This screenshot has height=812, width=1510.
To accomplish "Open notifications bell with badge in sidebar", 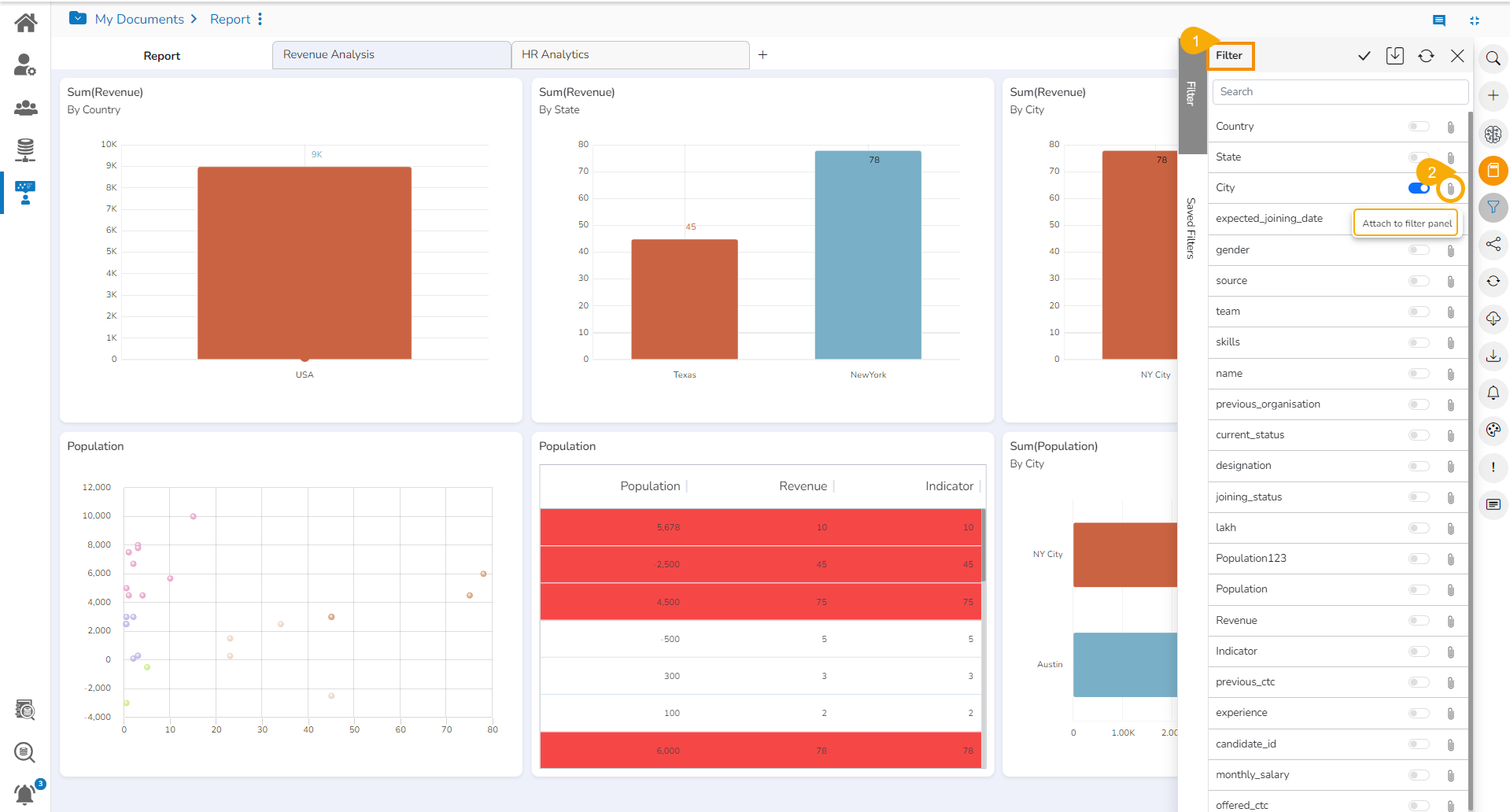I will coord(27,792).
